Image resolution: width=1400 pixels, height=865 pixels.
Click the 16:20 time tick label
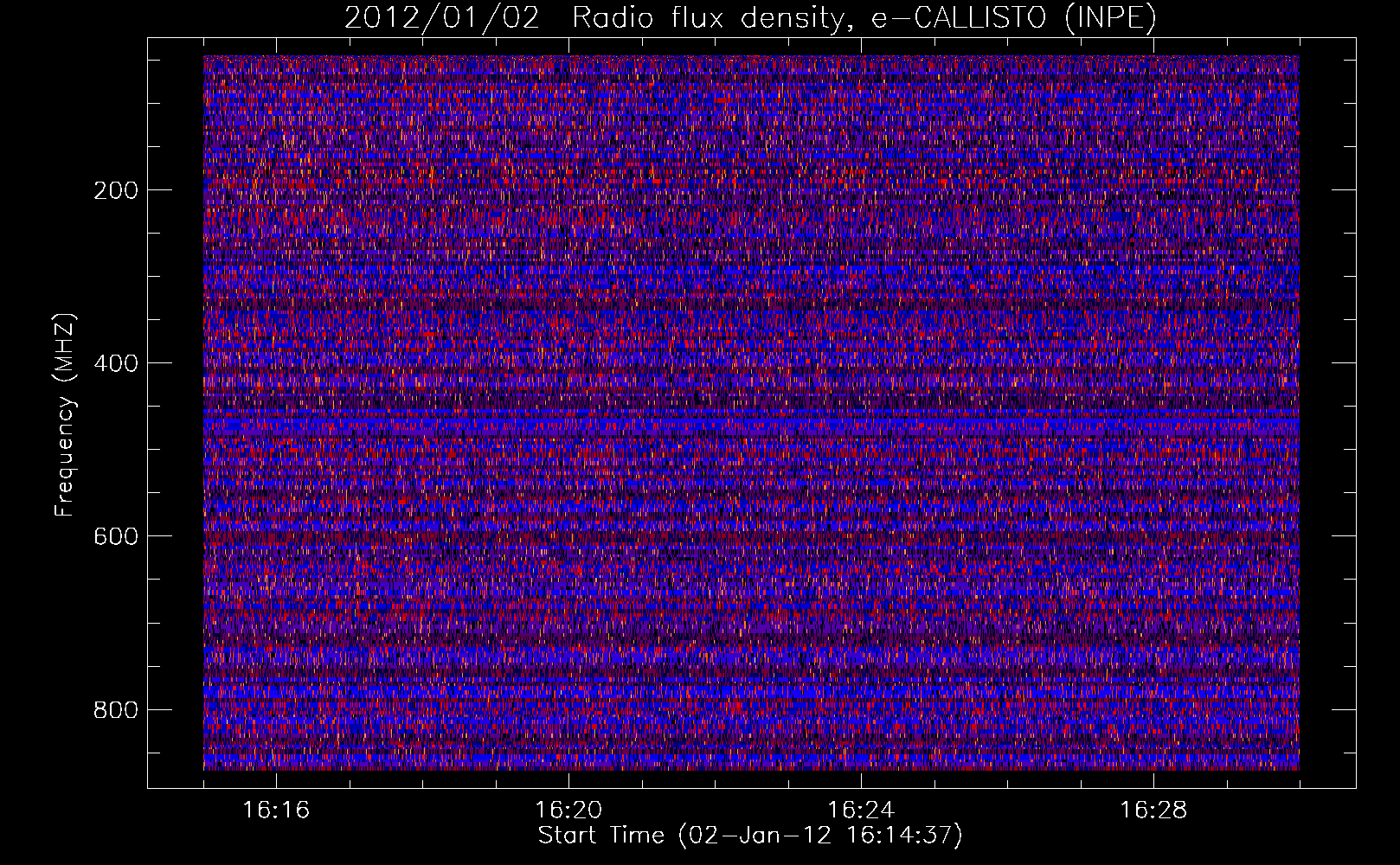click(568, 811)
